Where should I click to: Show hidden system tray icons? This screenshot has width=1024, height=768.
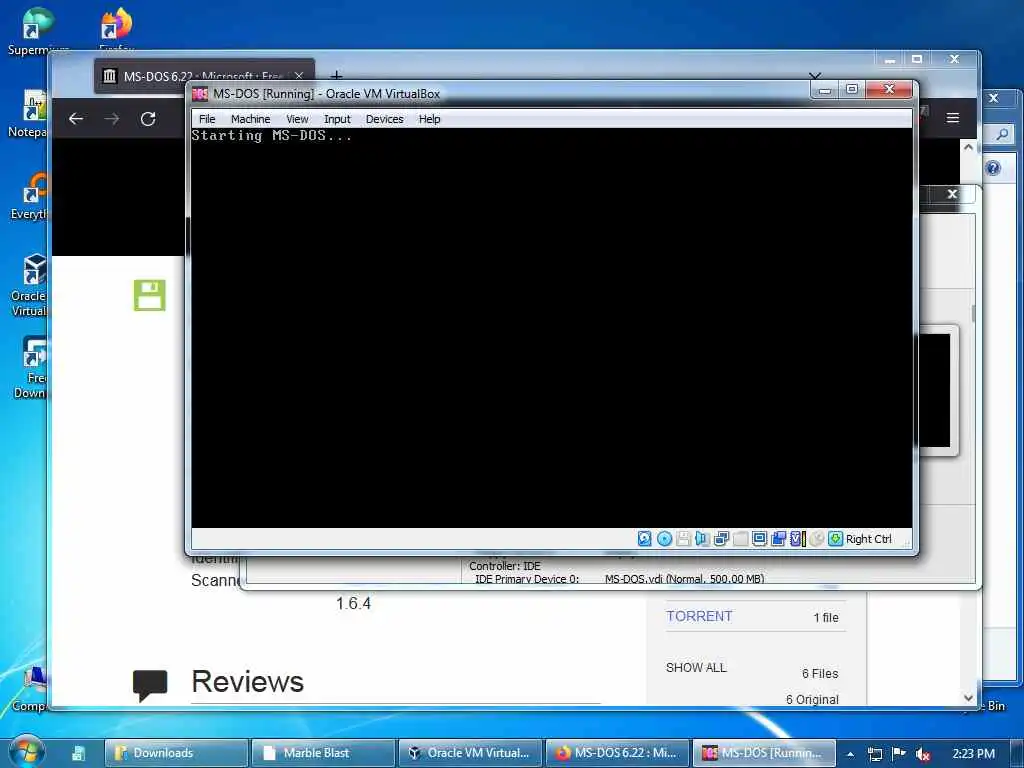[x=850, y=754]
